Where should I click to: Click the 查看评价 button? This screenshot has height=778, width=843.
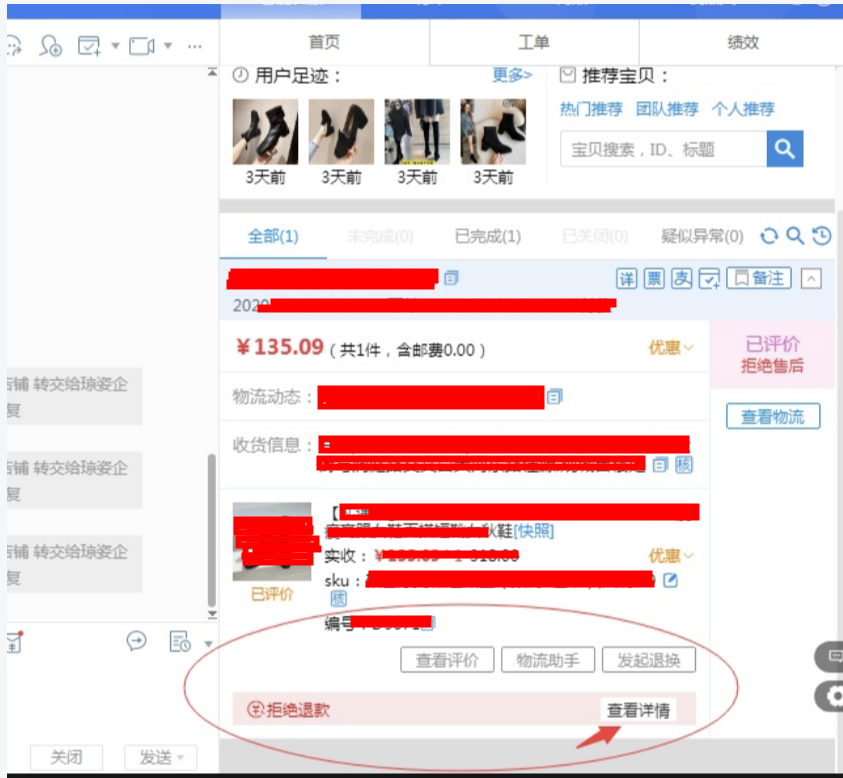[447, 660]
